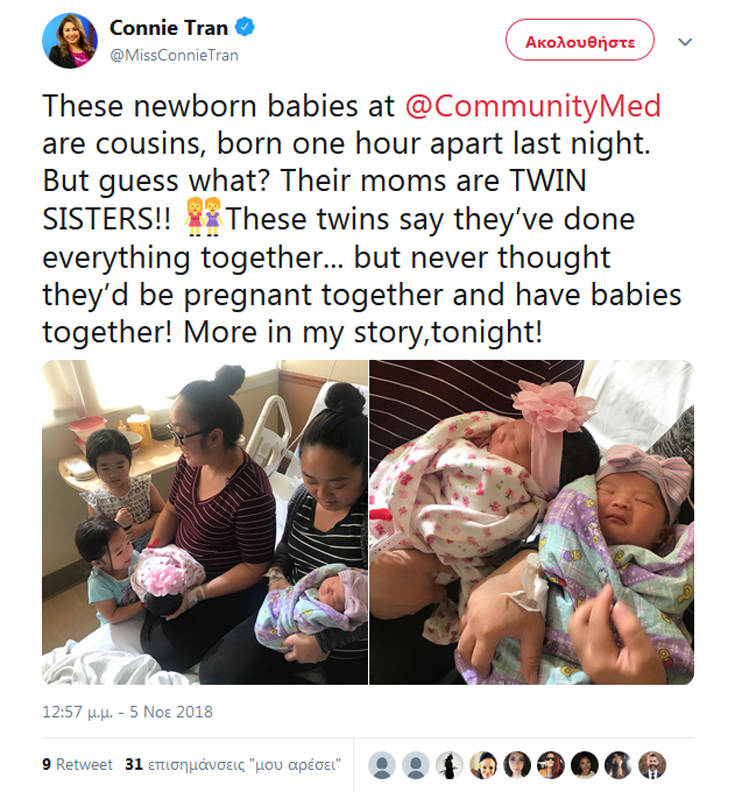The height and width of the screenshot is (792, 735).
Task: Open the sunglasses red-hair liker avatar
Action: coord(551,765)
